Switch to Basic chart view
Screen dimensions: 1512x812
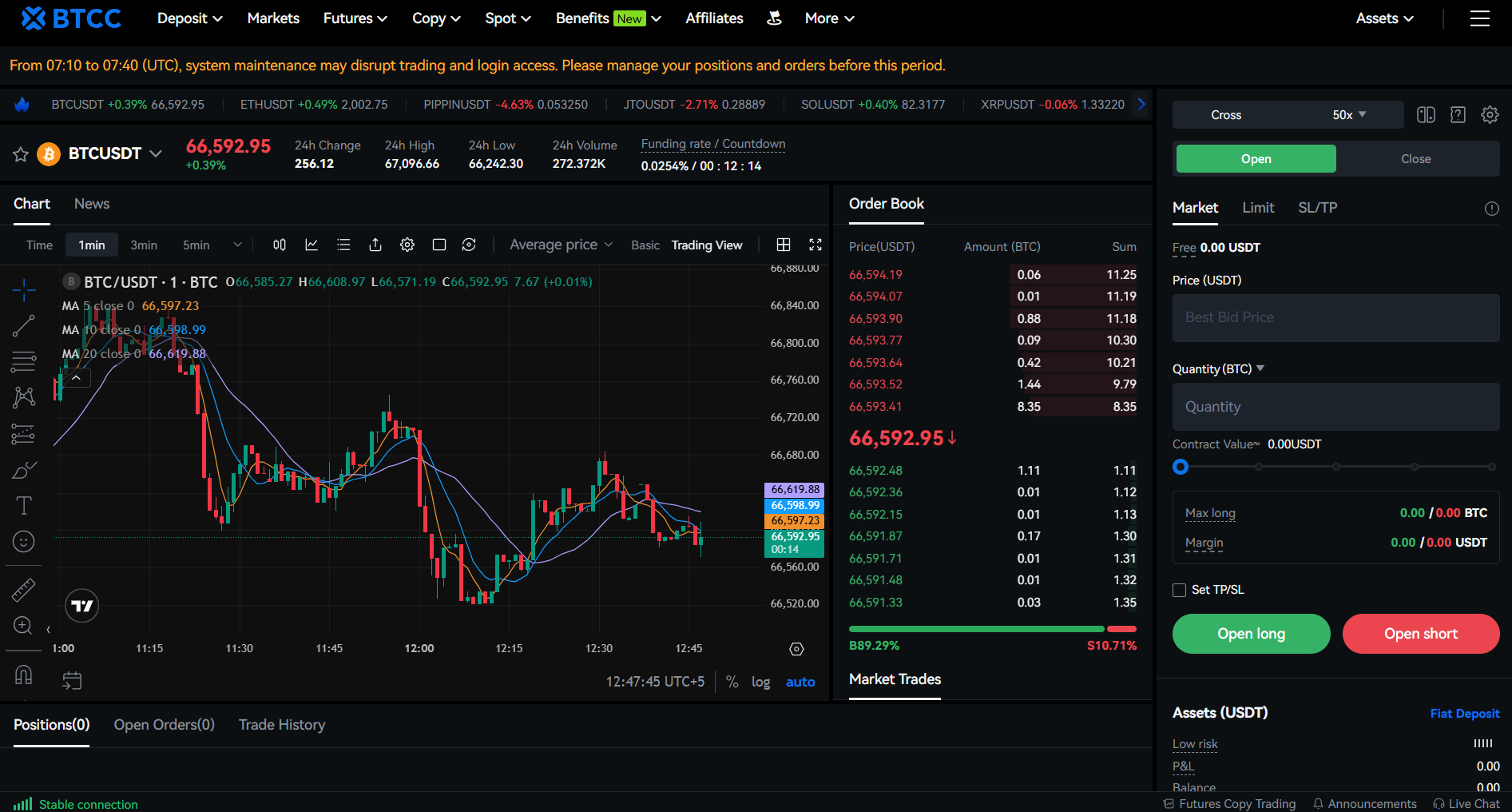point(645,245)
